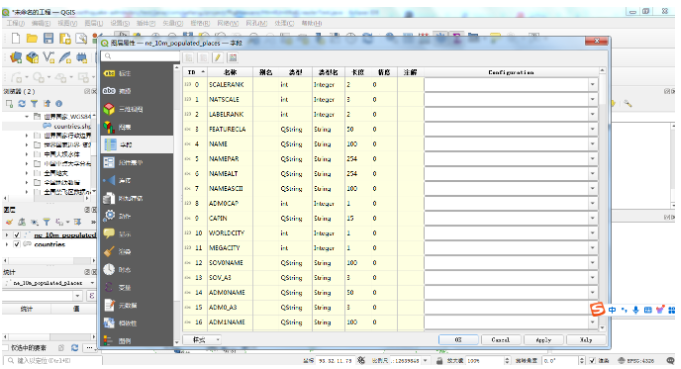This screenshot has height=369, width=681.
Task: Click the Browser panel filter funnel icon
Action: (34, 104)
